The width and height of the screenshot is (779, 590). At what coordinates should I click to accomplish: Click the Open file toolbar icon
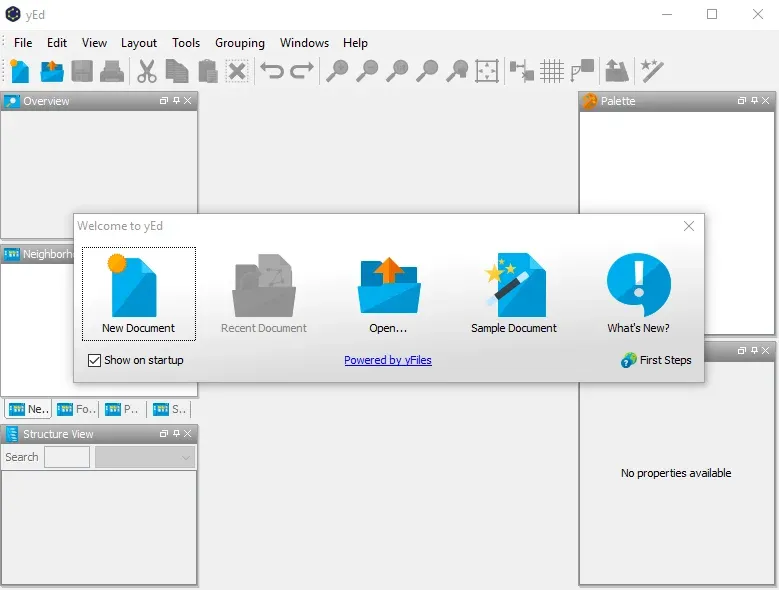click(x=52, y=71)
